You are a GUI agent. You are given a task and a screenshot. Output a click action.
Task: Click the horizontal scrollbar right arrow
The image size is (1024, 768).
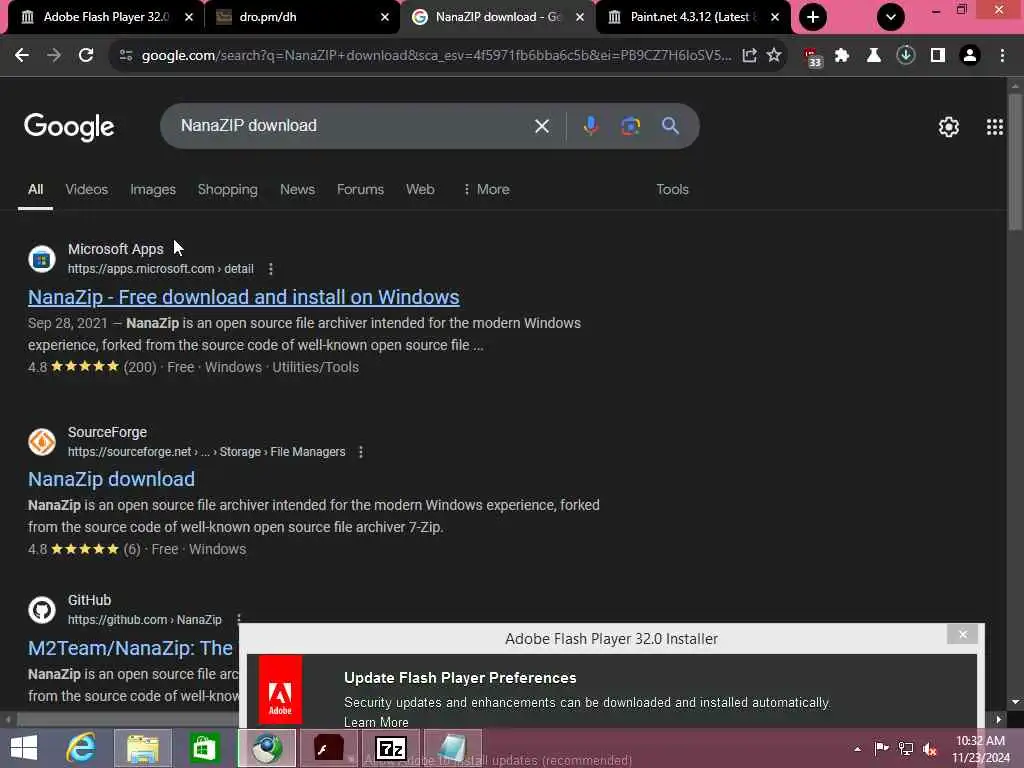(999, 720)
